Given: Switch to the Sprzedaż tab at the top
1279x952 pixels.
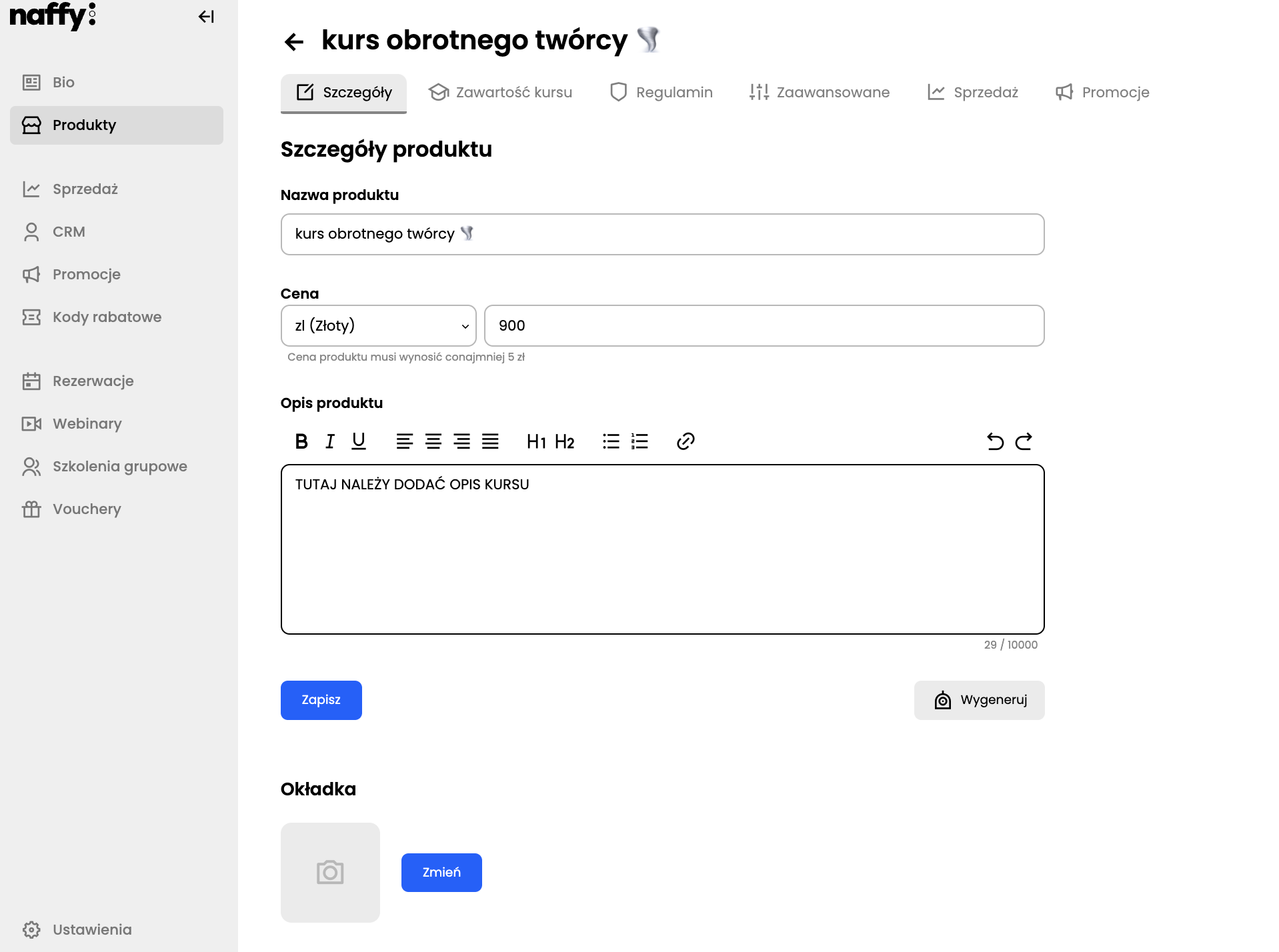Looking at the screenshot, I should 973,93.
